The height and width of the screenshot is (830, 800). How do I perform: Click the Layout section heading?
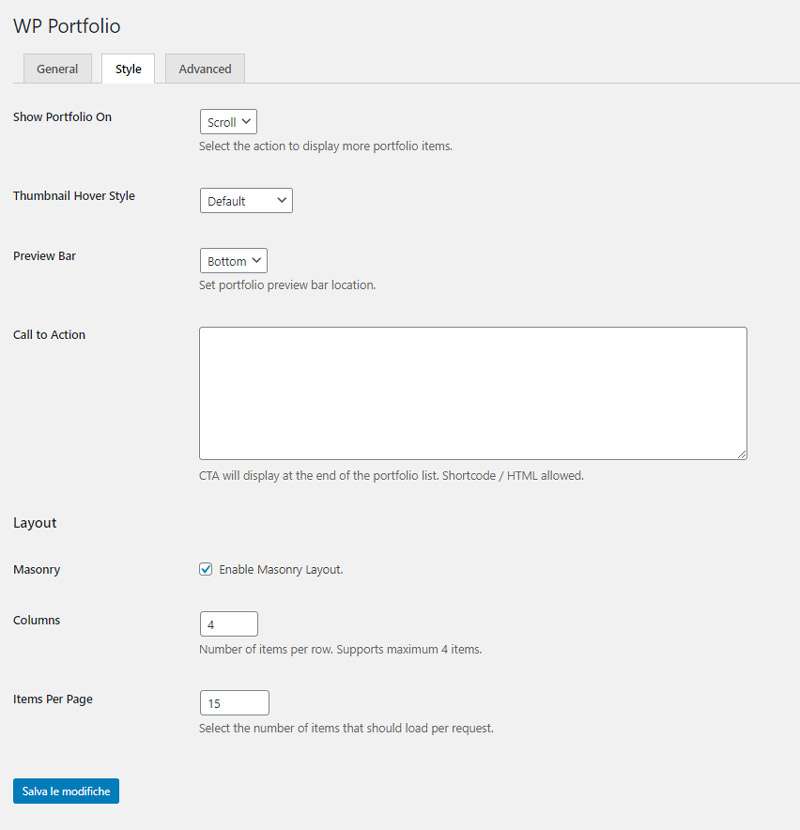point(35,523)
